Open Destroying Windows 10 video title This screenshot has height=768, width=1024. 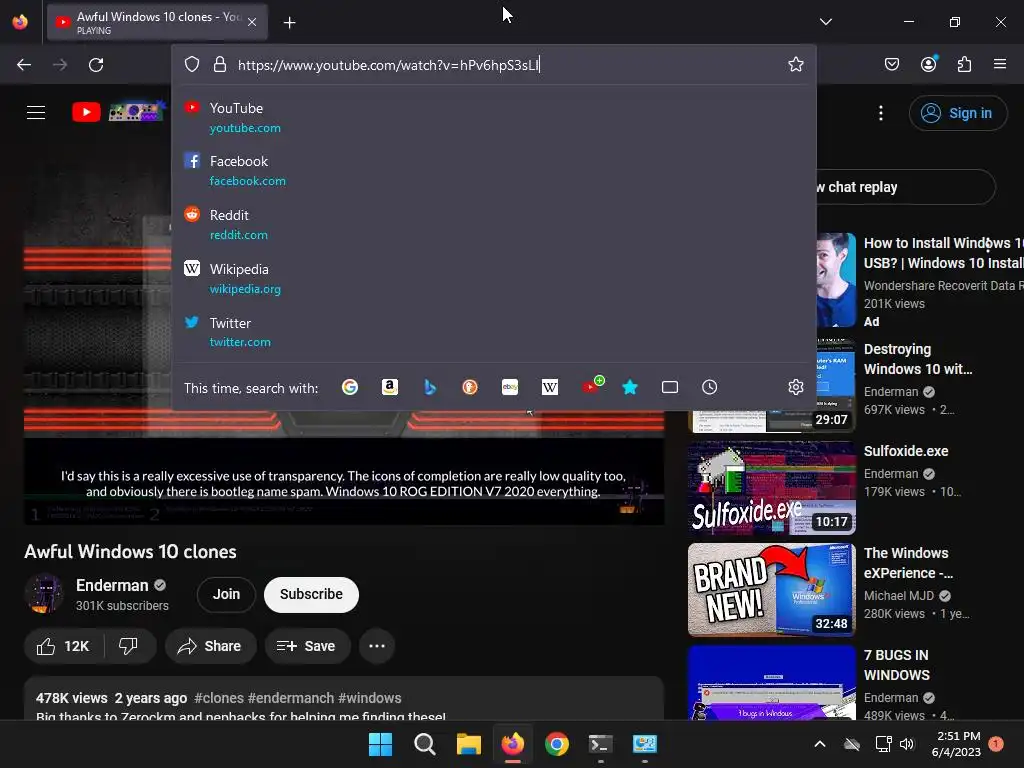click(918, 359)
